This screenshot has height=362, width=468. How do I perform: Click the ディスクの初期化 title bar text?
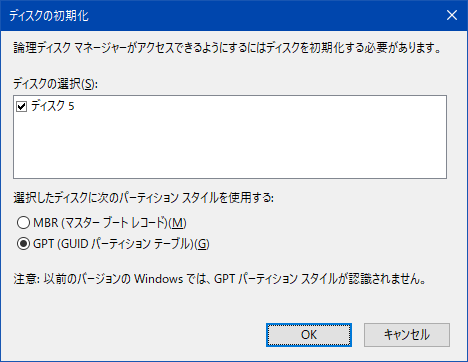pos(49,16)
